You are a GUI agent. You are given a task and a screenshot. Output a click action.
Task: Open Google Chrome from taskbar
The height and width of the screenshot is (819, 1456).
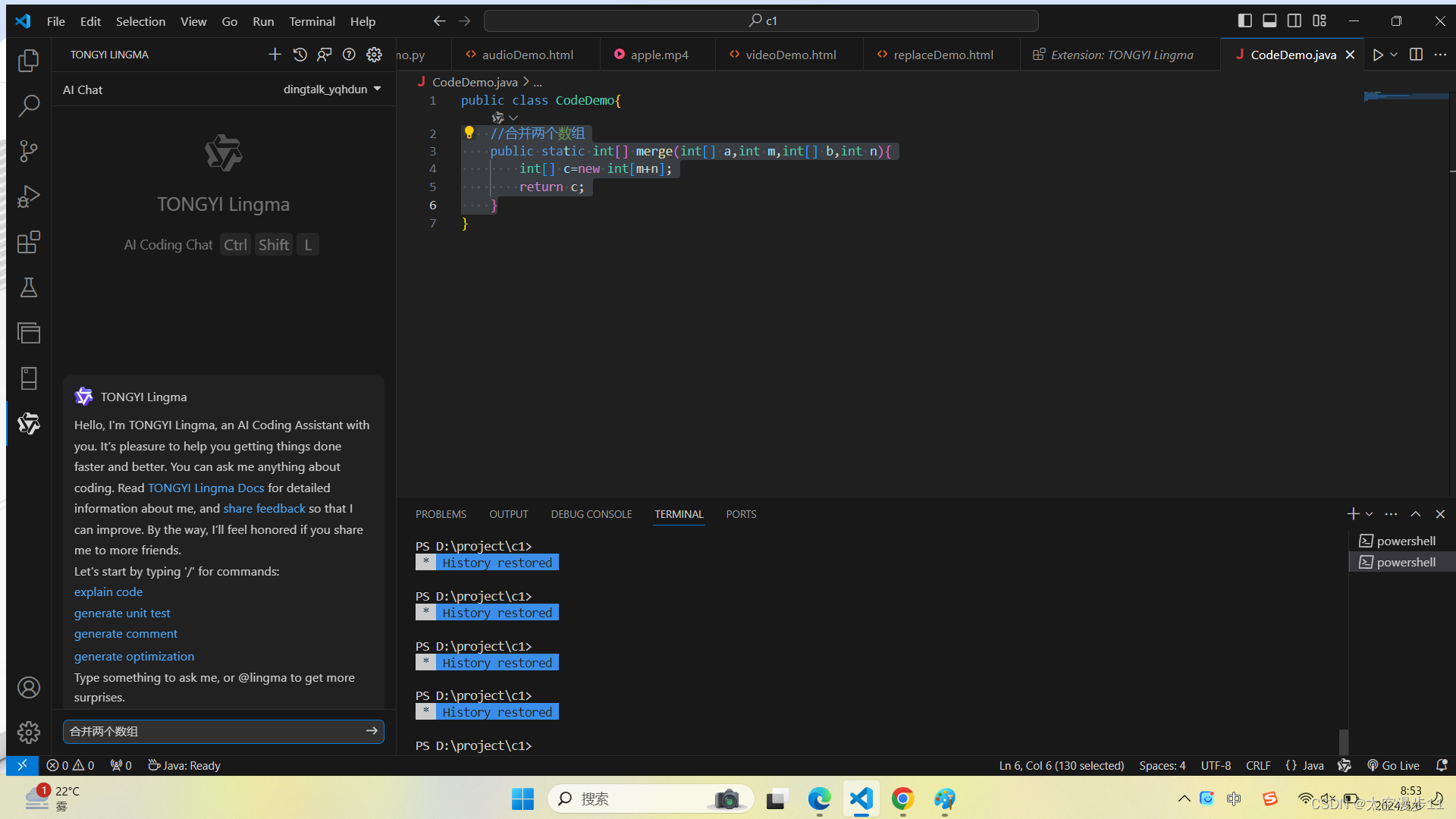pos(902,799)
